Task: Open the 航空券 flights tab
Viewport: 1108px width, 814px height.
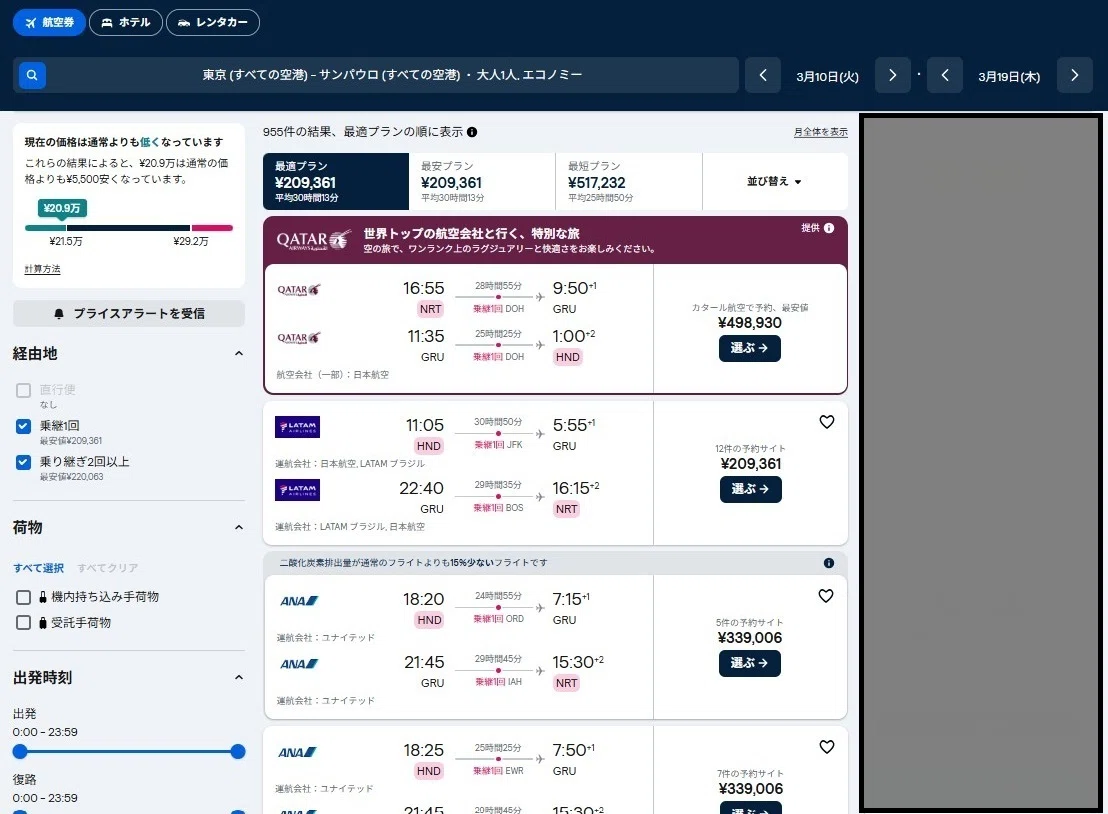Action: 49,23
